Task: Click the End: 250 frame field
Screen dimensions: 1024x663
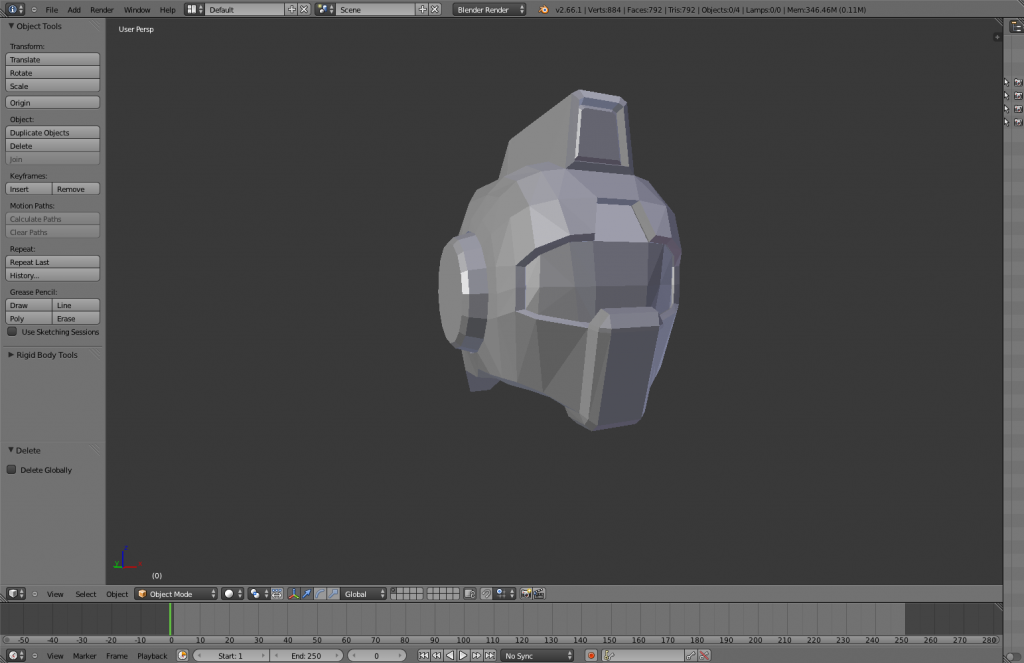Action: (x=306, y=656)
